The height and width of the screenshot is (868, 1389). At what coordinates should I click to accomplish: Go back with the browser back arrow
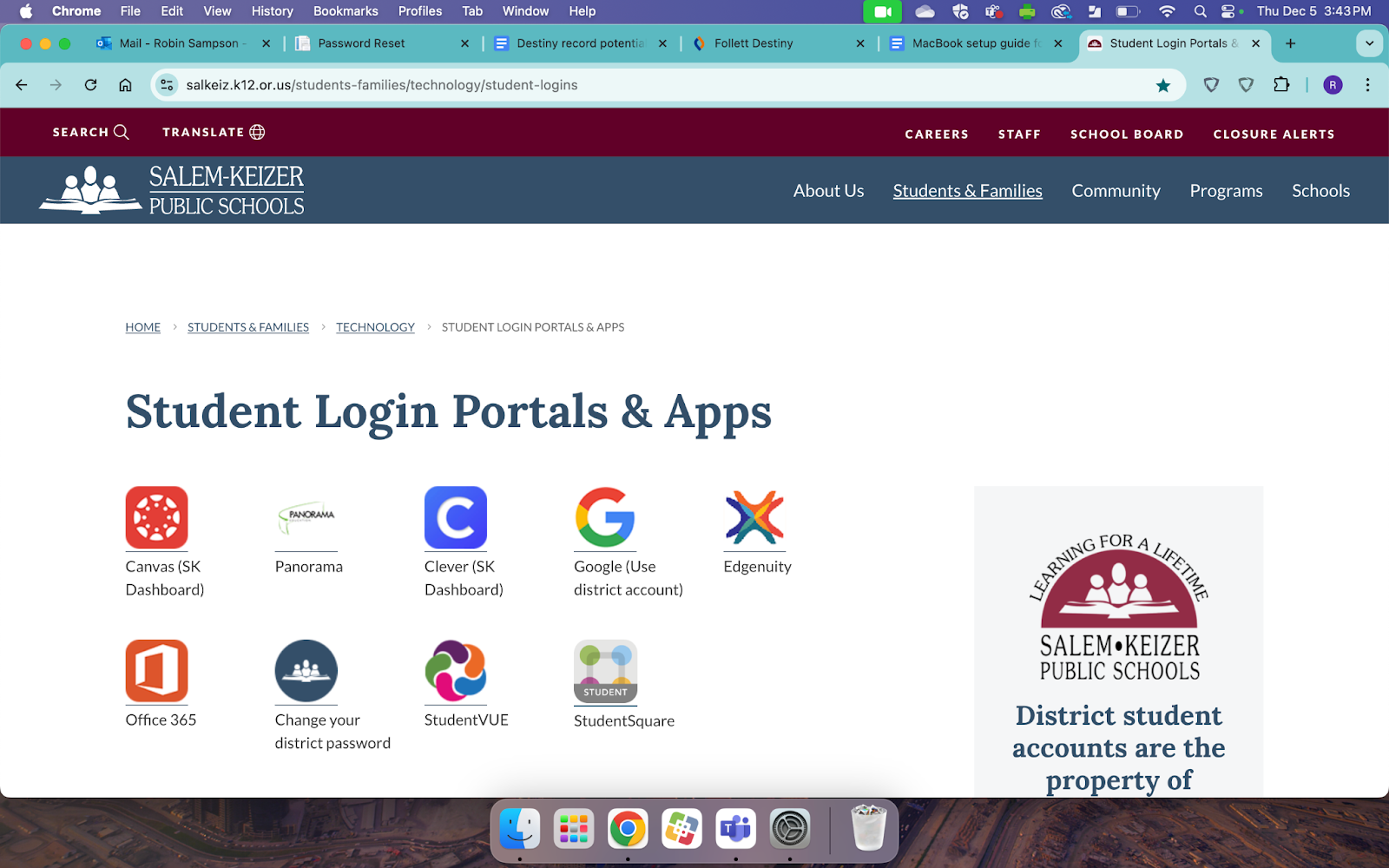tap(22, 85)
